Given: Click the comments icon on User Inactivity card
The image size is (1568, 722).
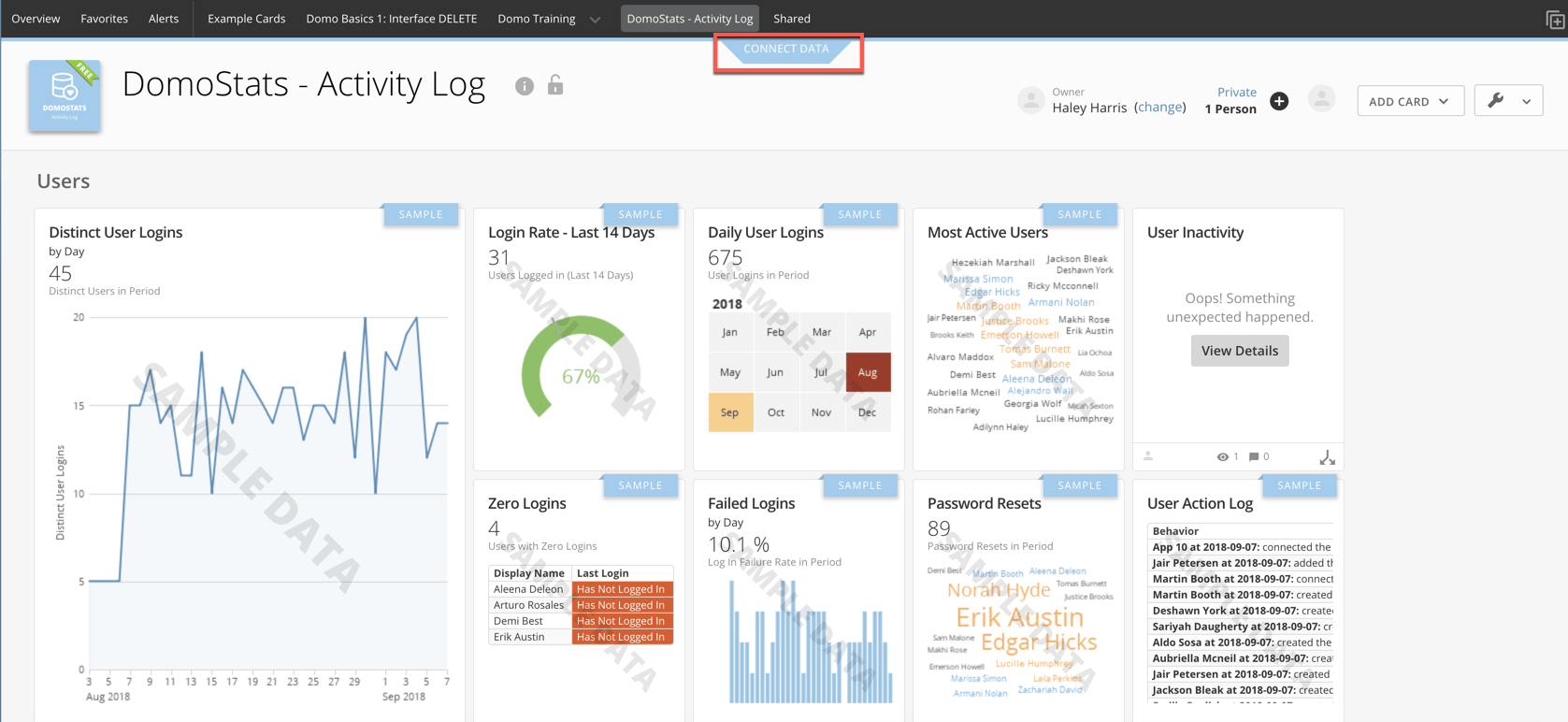Looking at the screenshot, I should [1254, 457].
